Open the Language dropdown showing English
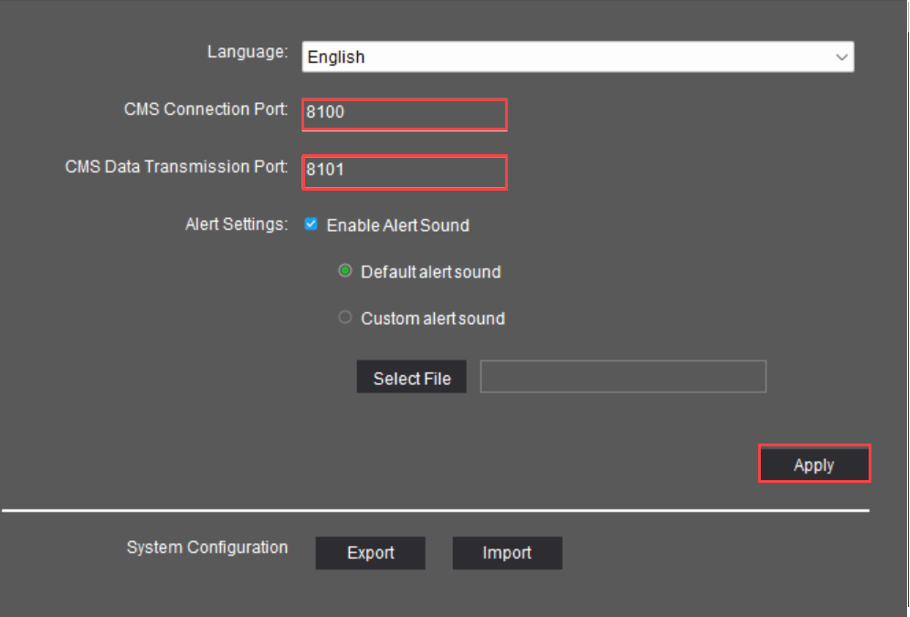Viewport: 910px width, 617px height. [577, 57]
